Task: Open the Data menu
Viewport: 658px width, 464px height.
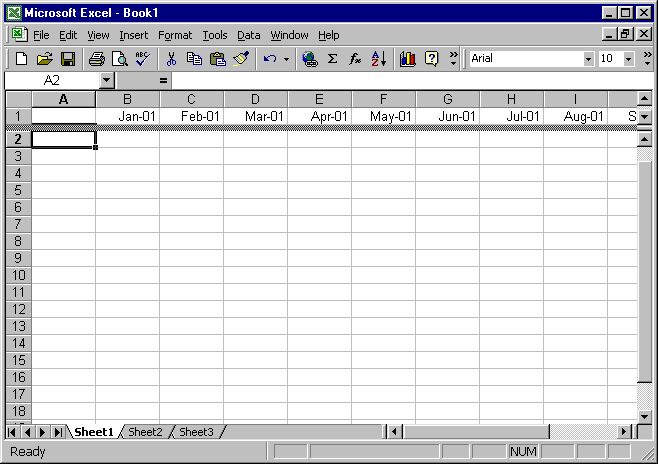Action: click(248, 35)
